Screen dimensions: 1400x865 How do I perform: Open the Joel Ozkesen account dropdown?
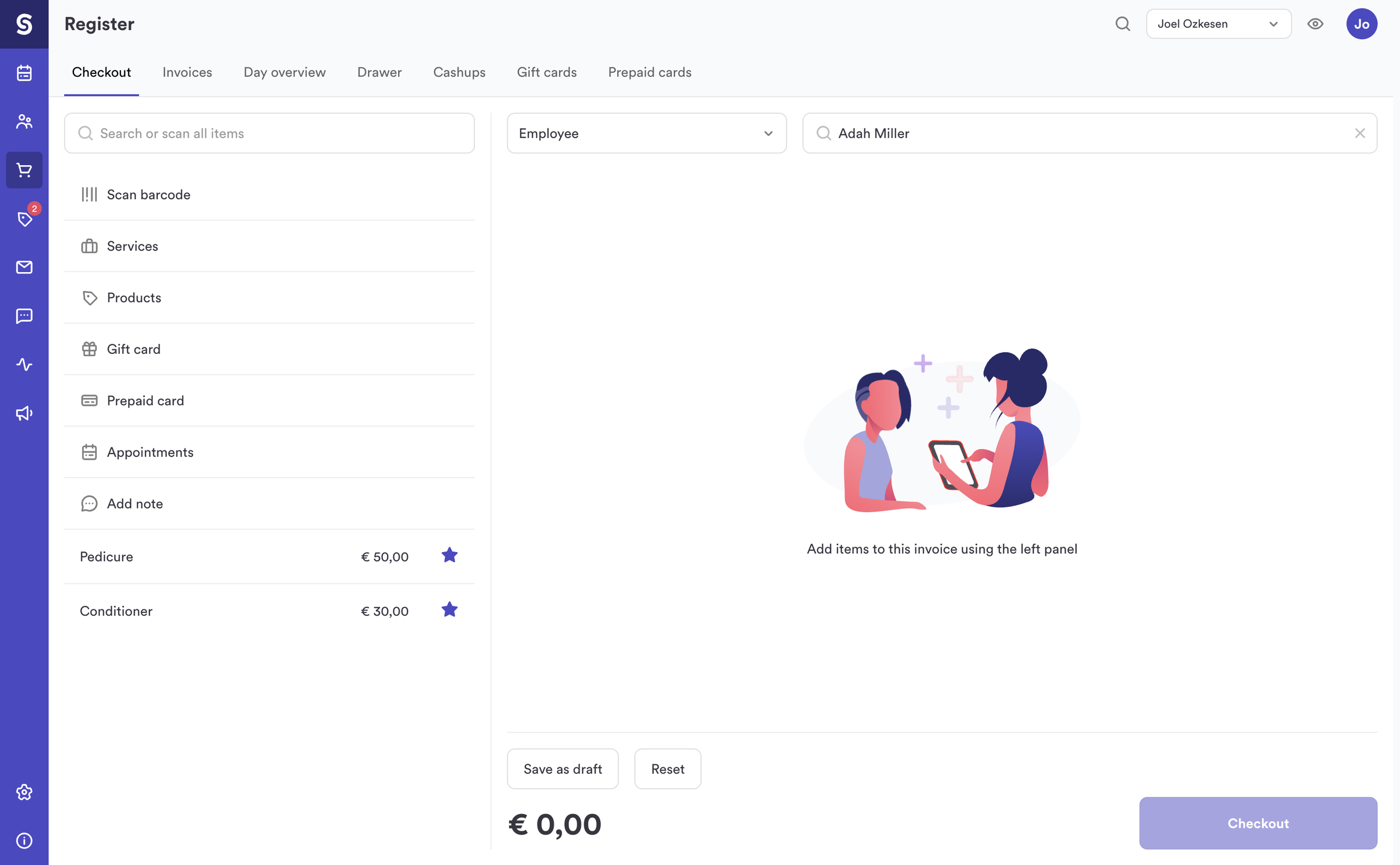pos(1218,24)
